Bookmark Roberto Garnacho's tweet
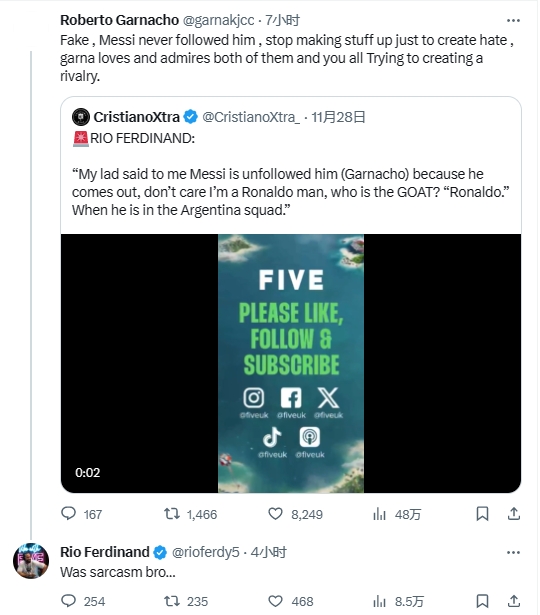Screen dimensions: 540x615 (482, 513)
